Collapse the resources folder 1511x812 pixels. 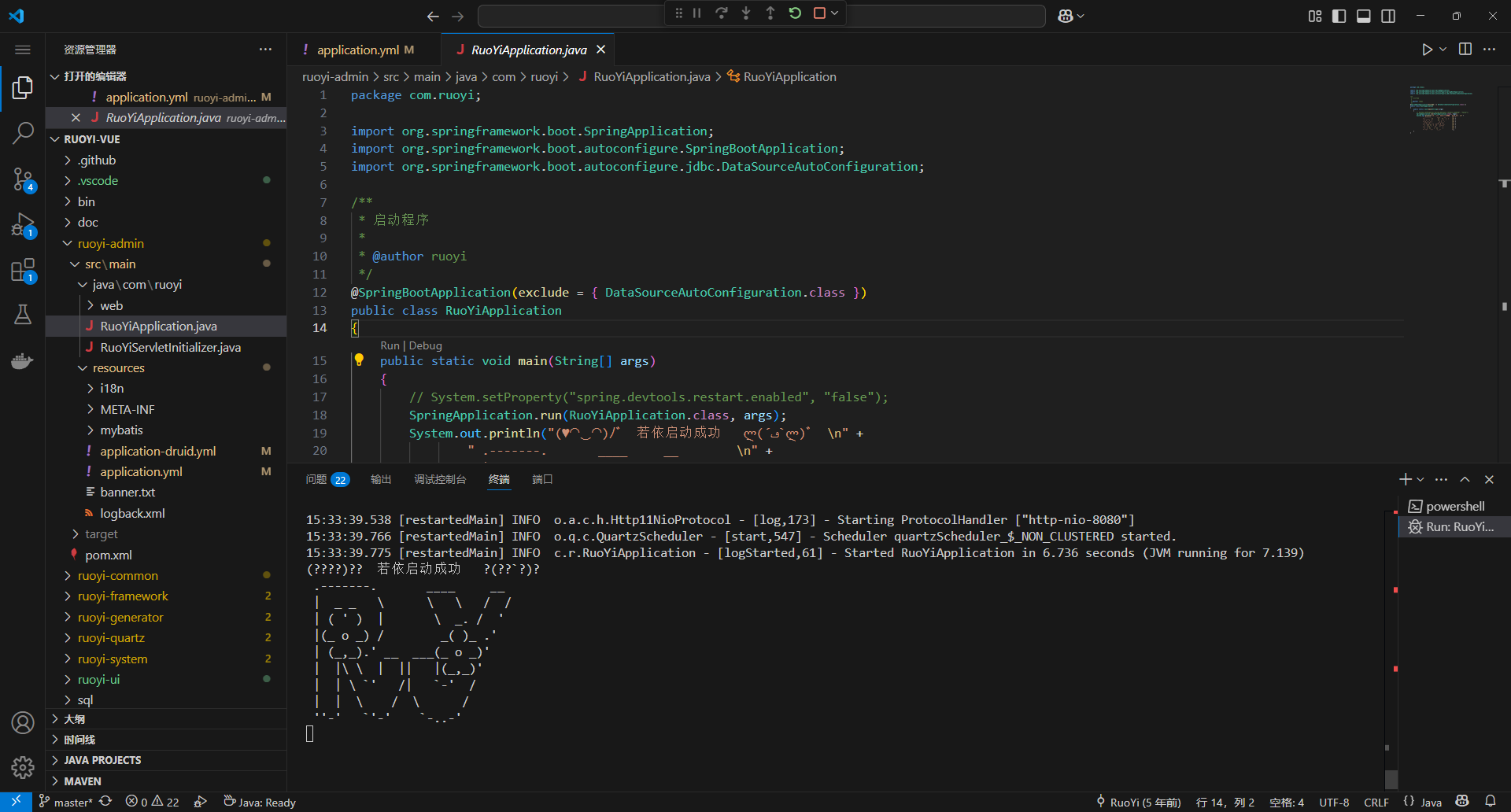point(118,367)
